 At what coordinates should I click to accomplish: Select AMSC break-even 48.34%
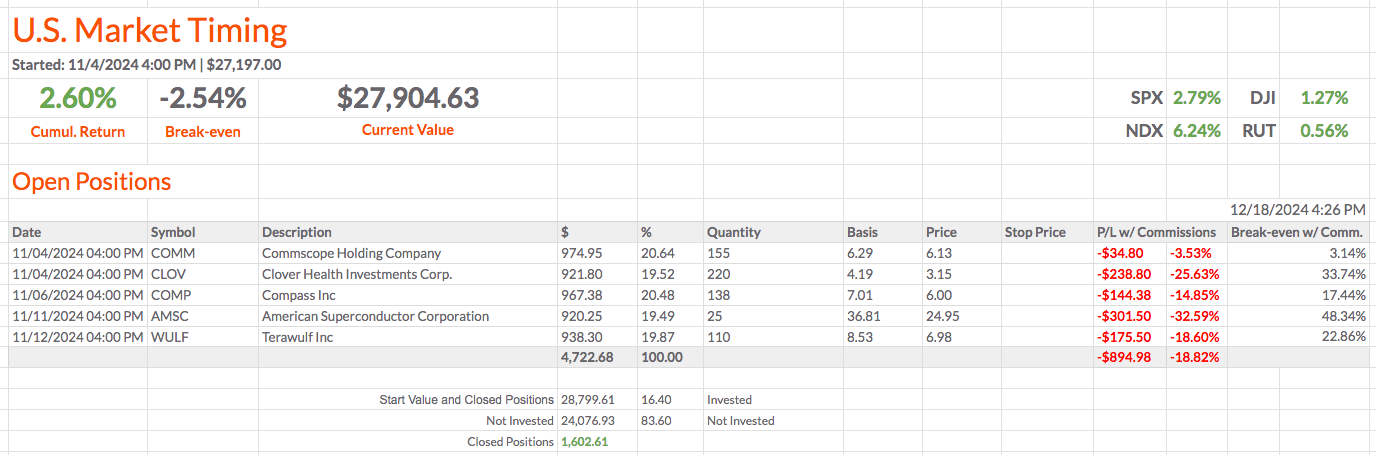1345,316
